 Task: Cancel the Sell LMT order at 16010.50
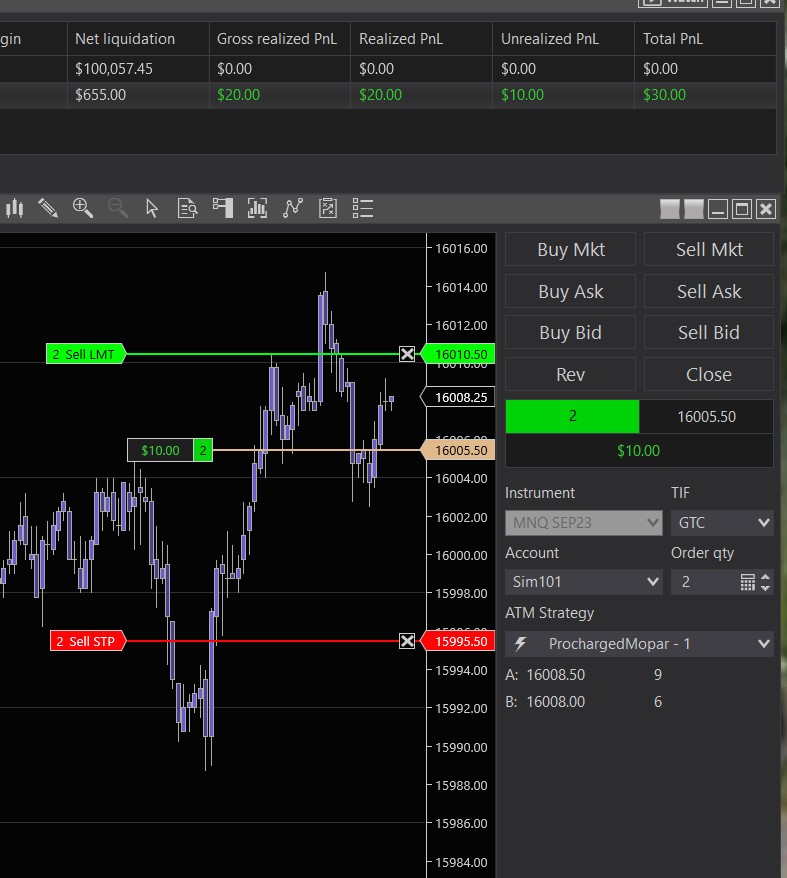coord(407,354)
